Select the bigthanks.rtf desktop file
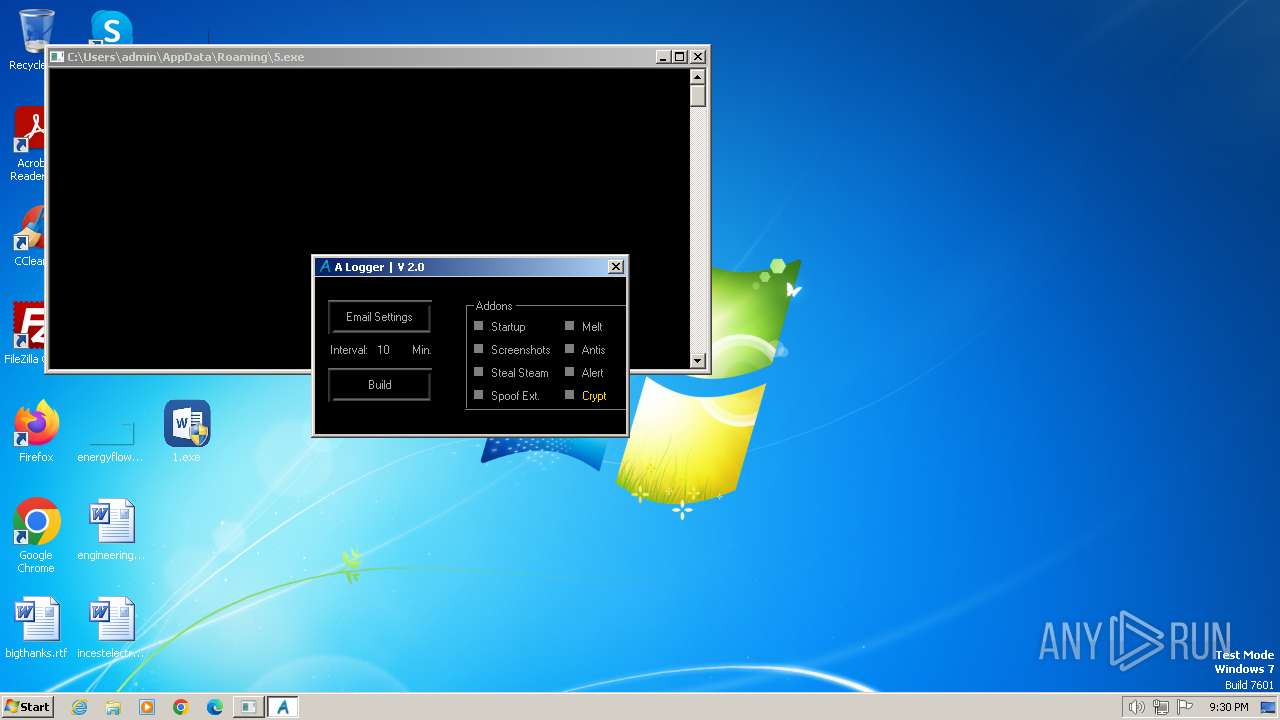The height and width of the screenshot is (720, 1280). pyautogui.click(x=36, y=628)
